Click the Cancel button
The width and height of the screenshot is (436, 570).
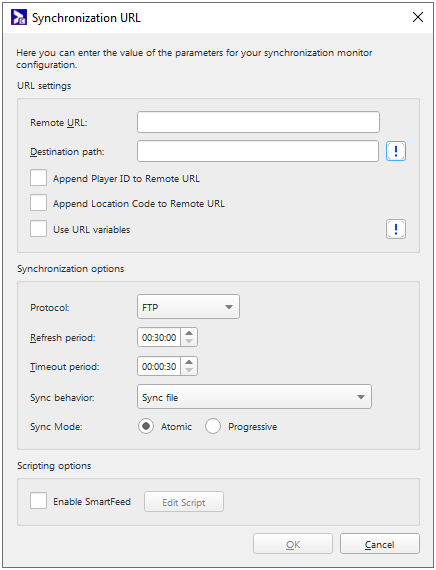[380, 544]
